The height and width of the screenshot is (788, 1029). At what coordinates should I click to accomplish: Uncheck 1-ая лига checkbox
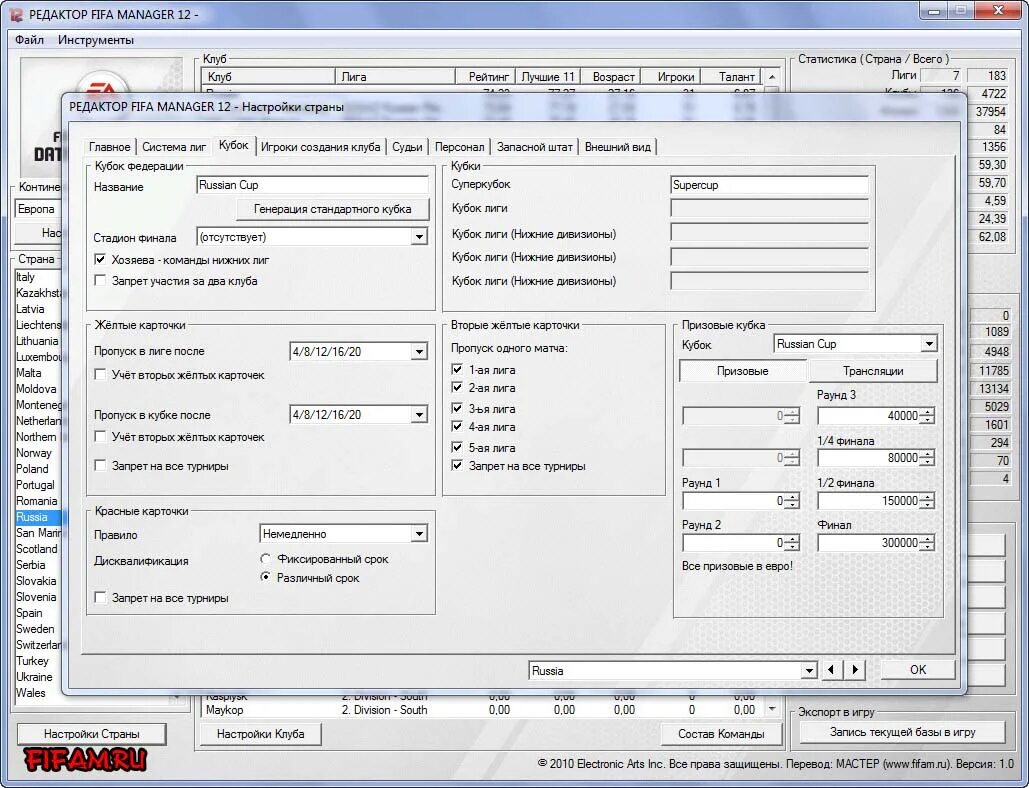click(457, 369)
